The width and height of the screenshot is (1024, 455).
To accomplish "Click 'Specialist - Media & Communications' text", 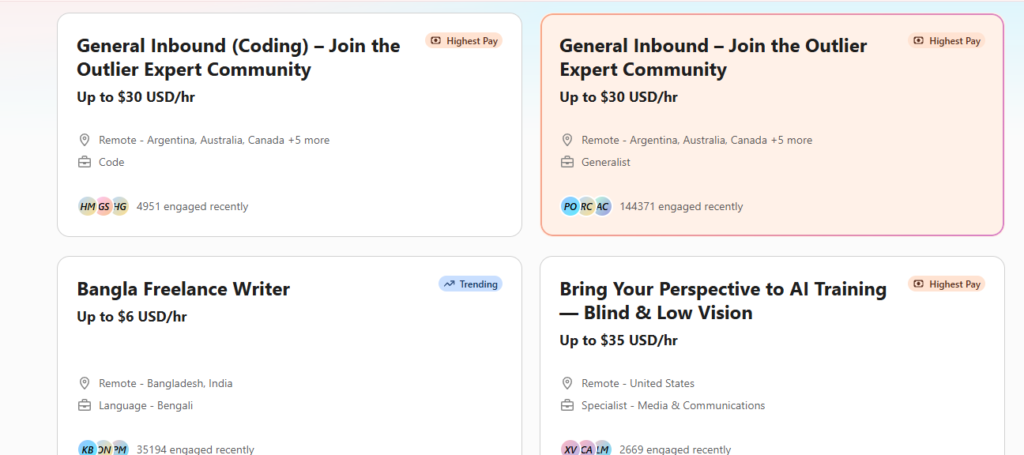I will click(x=673, y=405).
